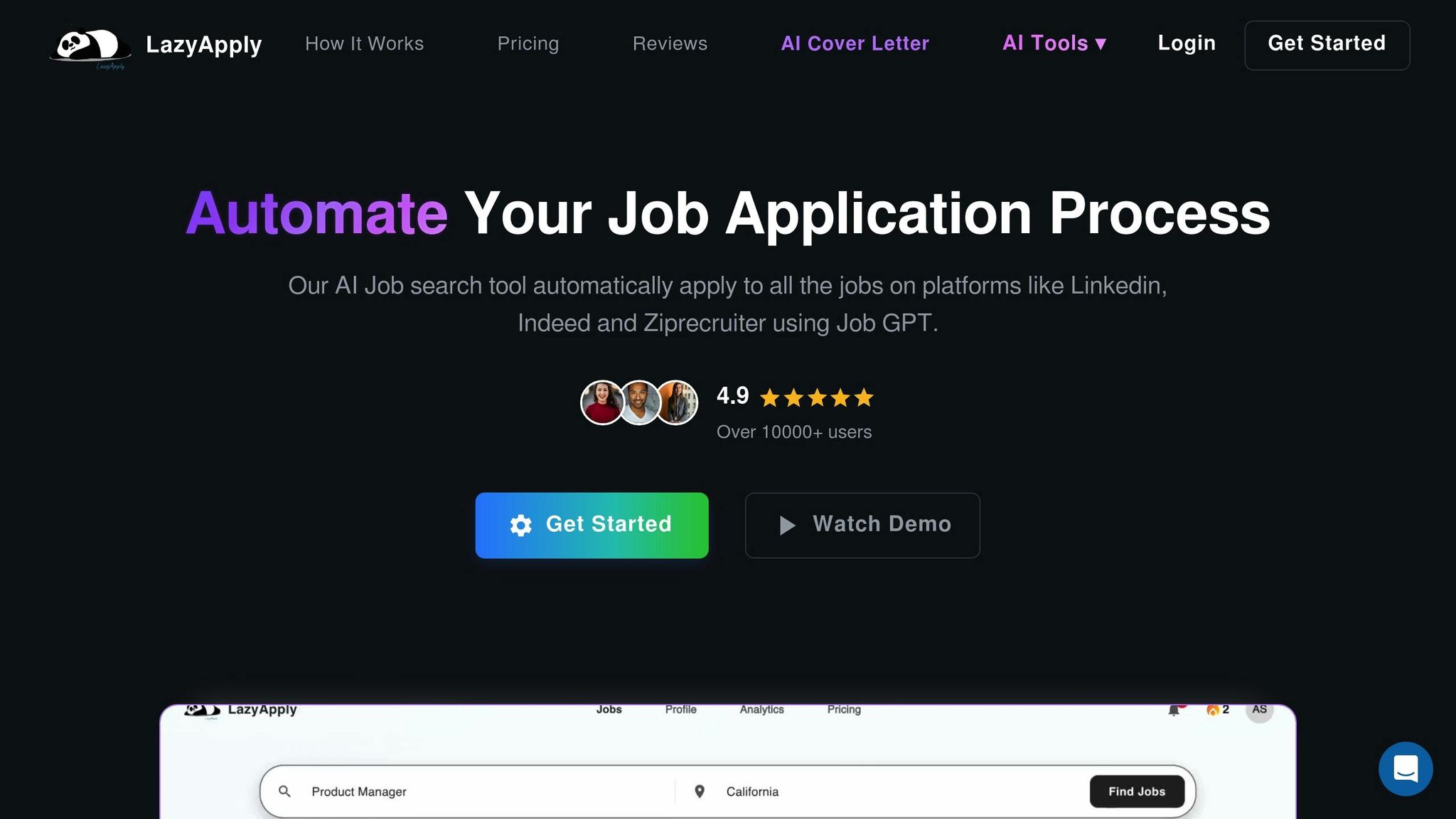Image resolution: width=1456 pixels, height=819 pixels.
Task: Open the live chat widget
Action: [1406, 769]
